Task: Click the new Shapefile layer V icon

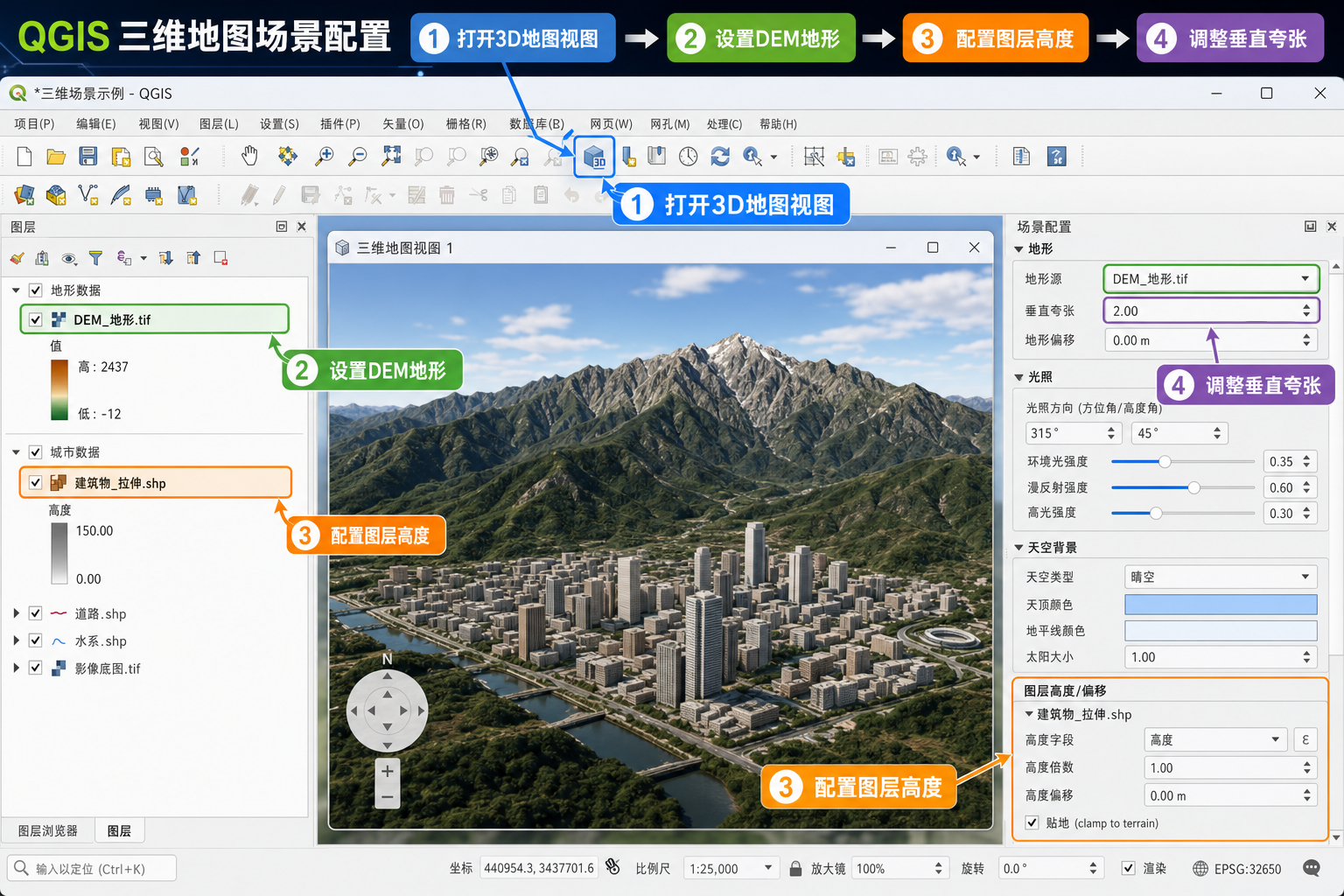Action: click(x=88, y=194)
